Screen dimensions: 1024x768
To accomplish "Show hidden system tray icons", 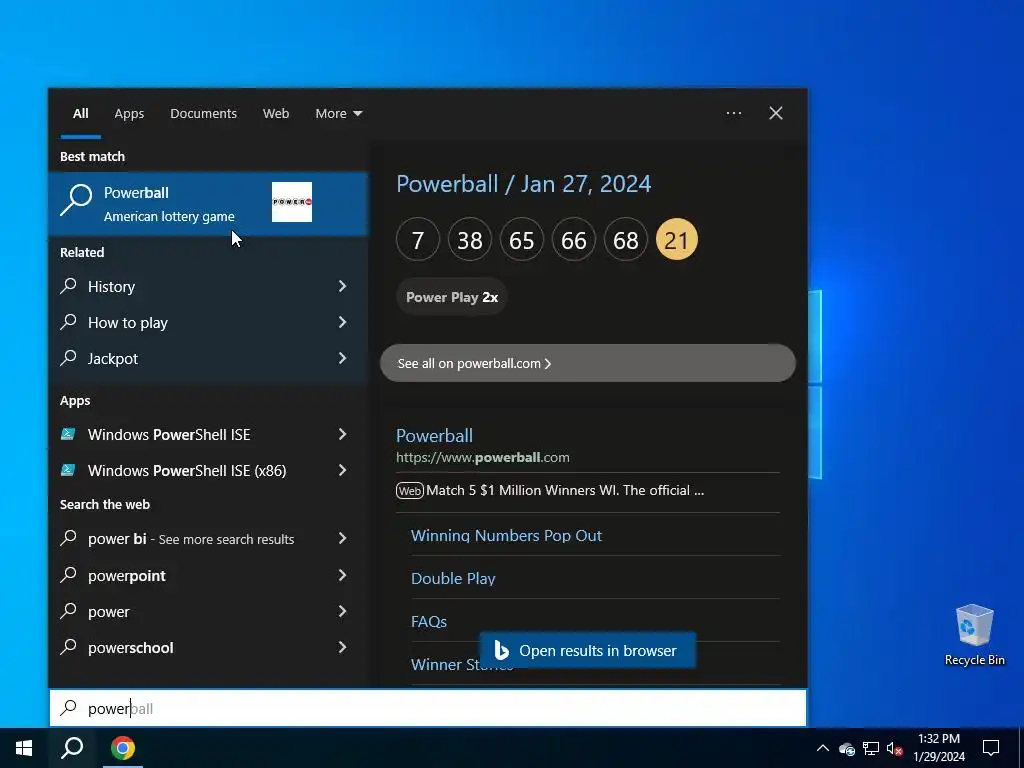I will 823,748.
